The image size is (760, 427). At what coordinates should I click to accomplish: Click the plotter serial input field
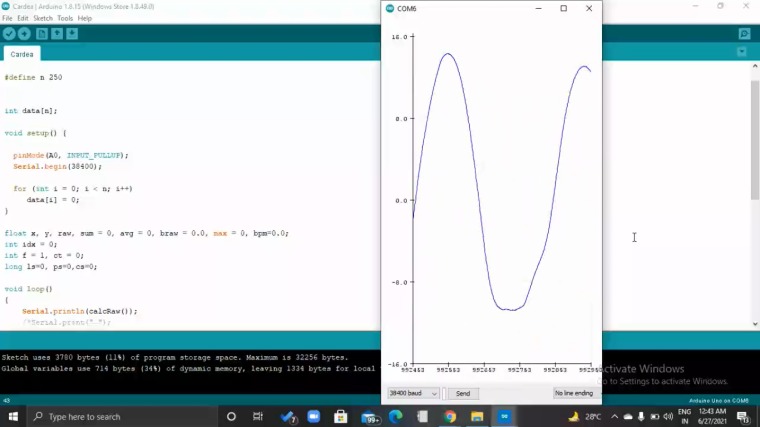[x=444, y=394]
